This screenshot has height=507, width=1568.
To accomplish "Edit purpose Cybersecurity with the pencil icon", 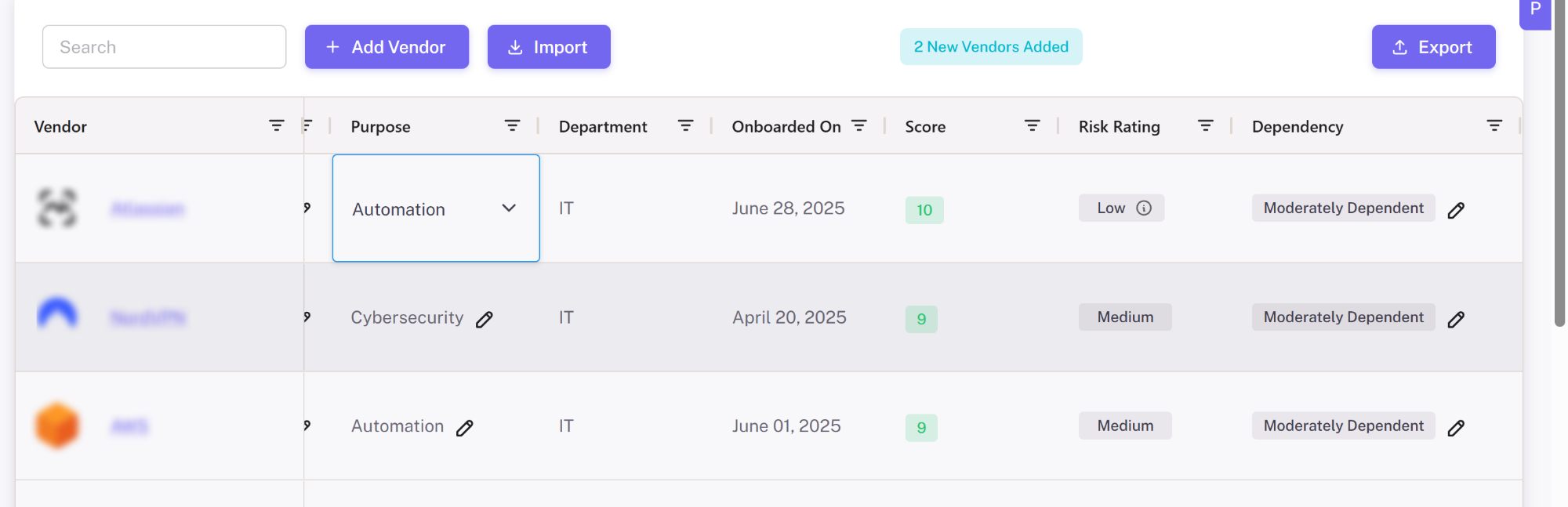I will pos(485,319).
